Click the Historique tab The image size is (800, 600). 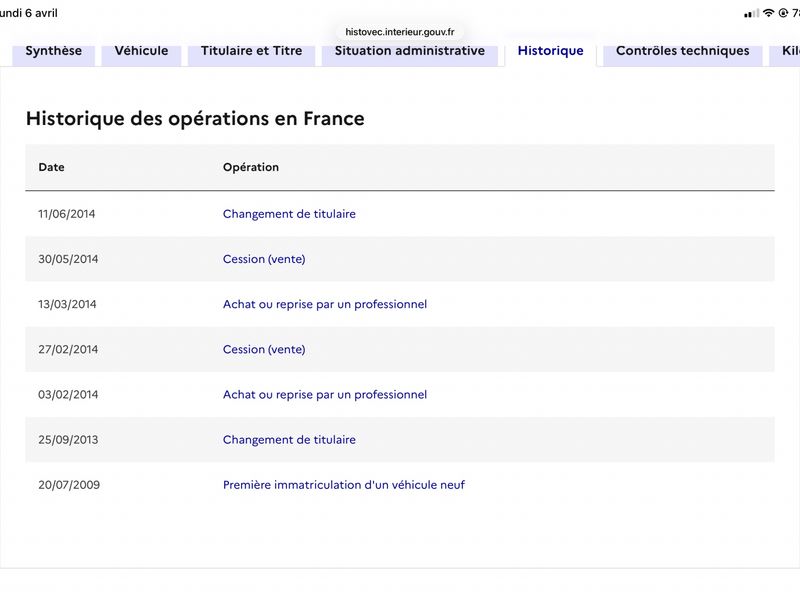(x=550, y=51)
